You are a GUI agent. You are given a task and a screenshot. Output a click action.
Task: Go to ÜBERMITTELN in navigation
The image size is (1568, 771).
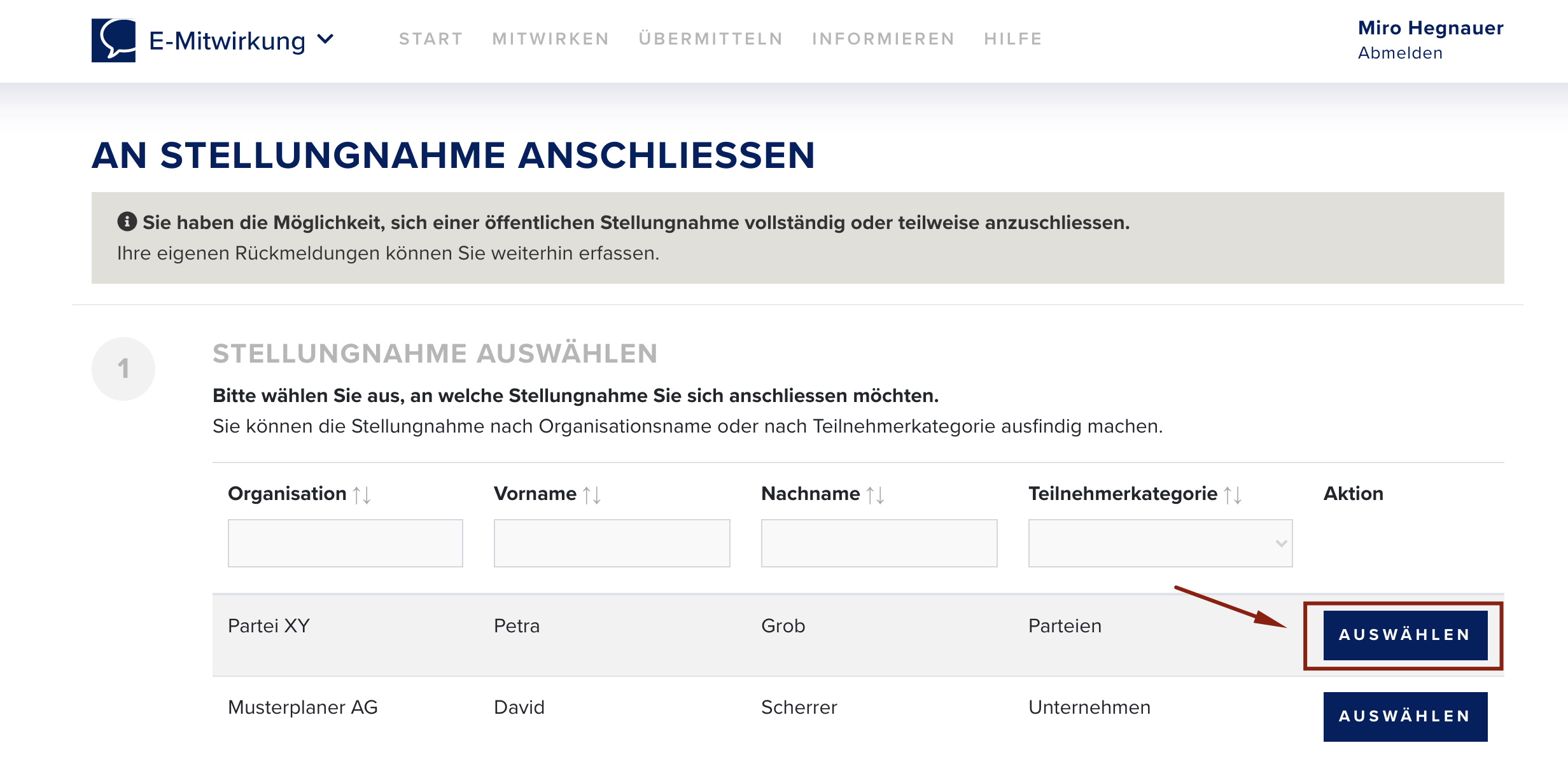click(x=711, y=39)
